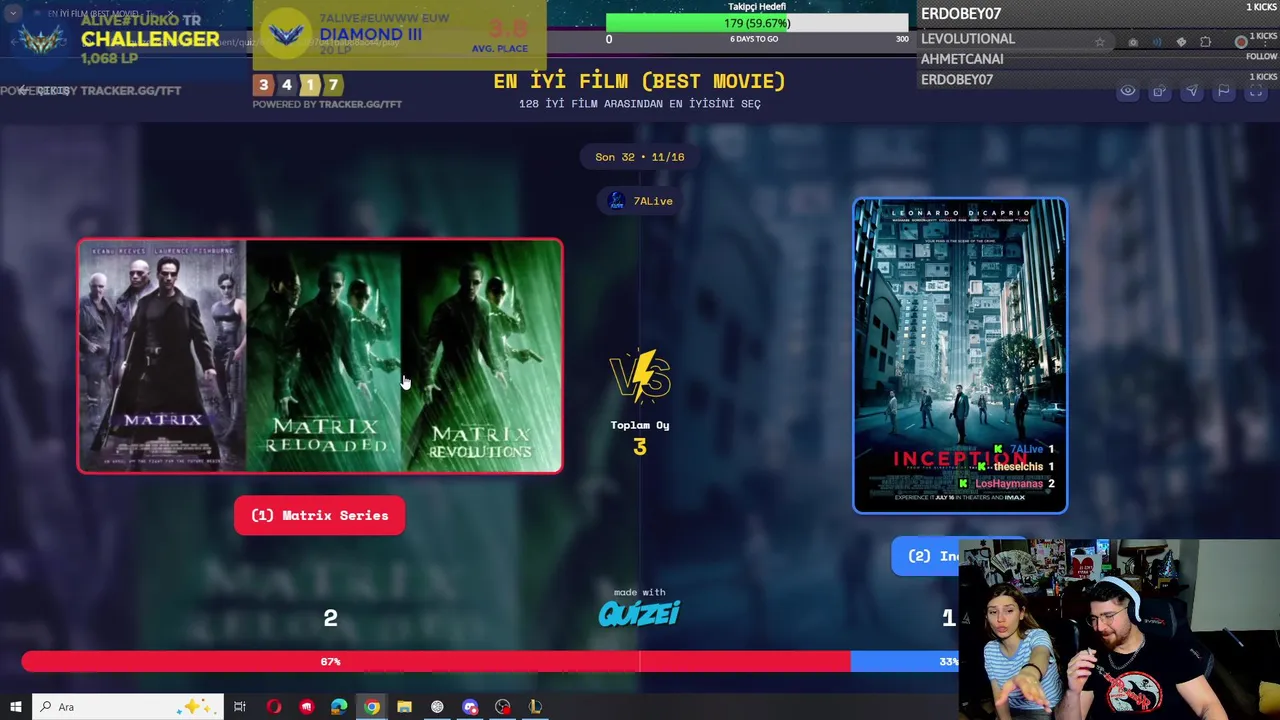
Task: Open the white round app icon on taskbar
Action: click(x=437, y=707)
